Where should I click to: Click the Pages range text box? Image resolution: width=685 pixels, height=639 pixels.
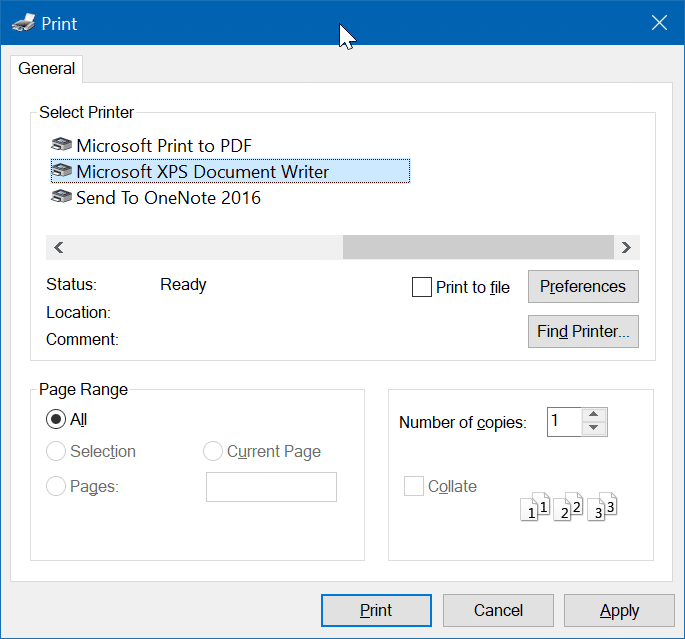pyautogui.click(x=271, y=487)
